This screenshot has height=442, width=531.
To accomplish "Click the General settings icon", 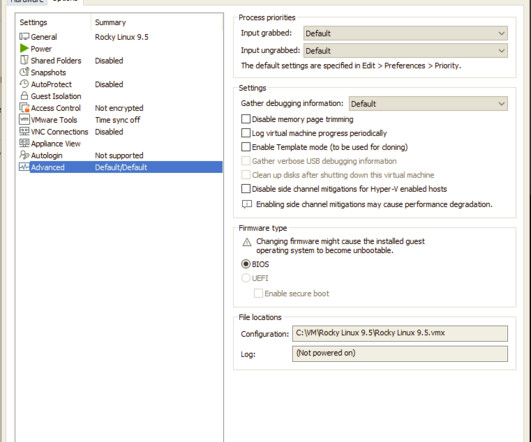I will (x=24, y=37).
